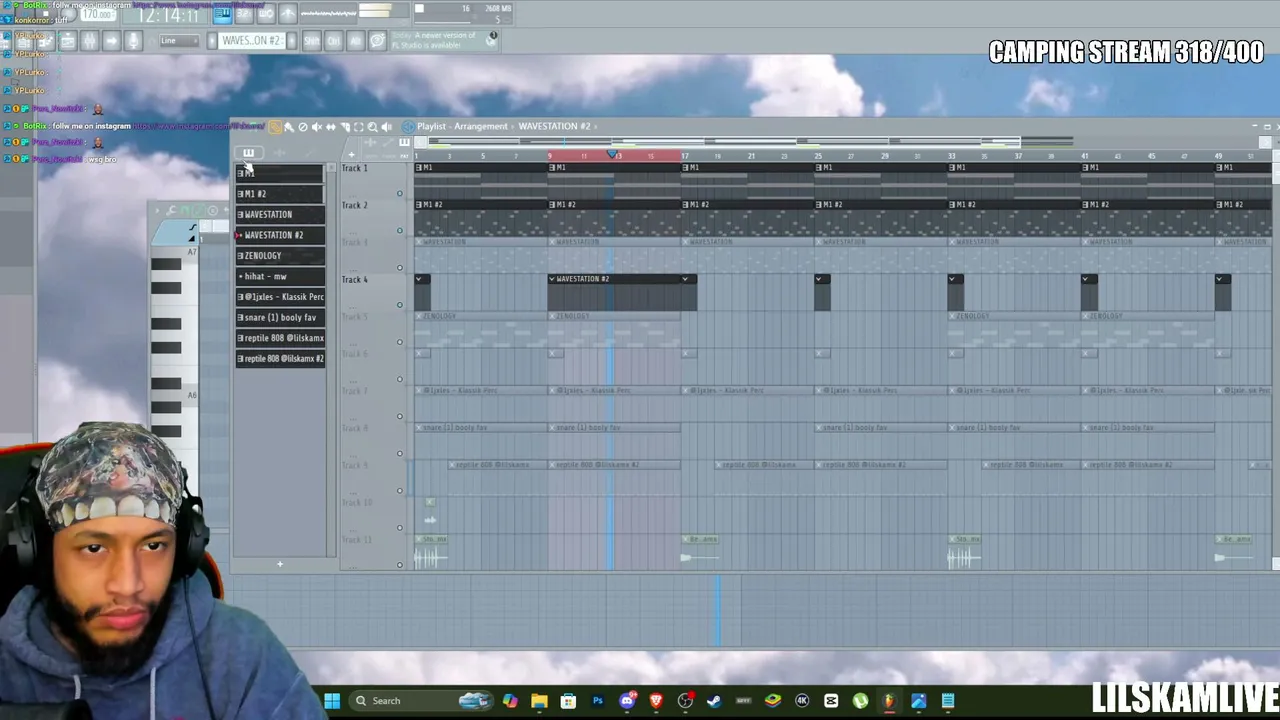Screen dimensions: 1280x720
Task: Open the Playlist options menu icon
Action: 408,127
